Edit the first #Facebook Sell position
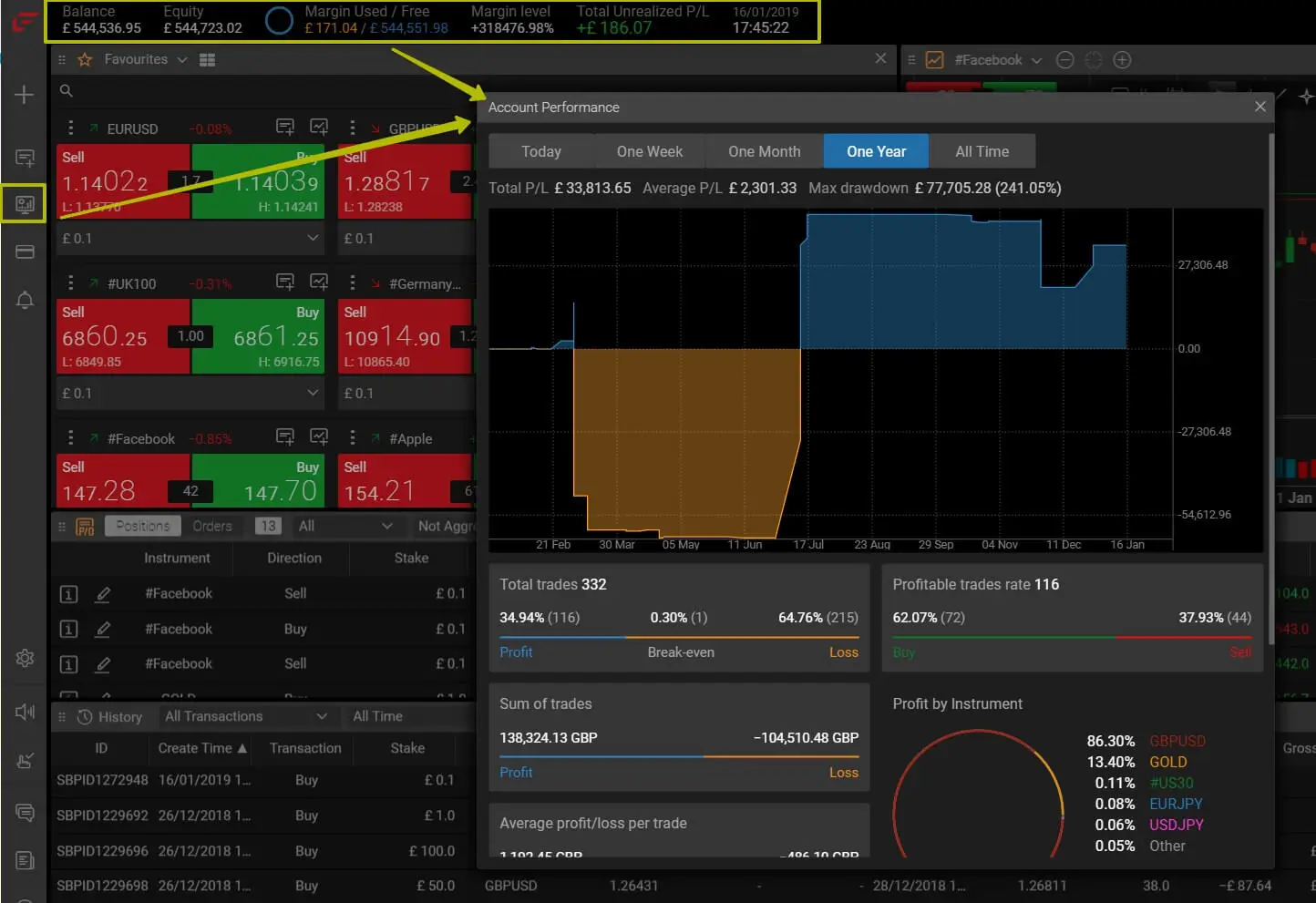The image size is (1316, 903). tap(103, 594)
